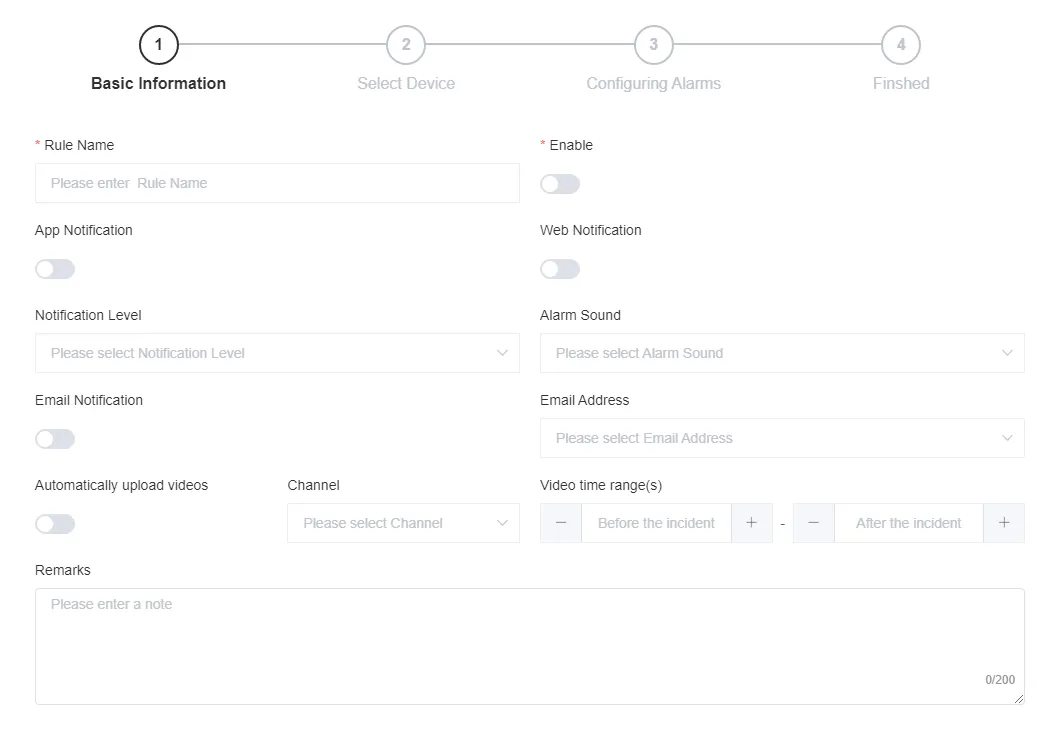Open the Email Address dropdown

782,437
